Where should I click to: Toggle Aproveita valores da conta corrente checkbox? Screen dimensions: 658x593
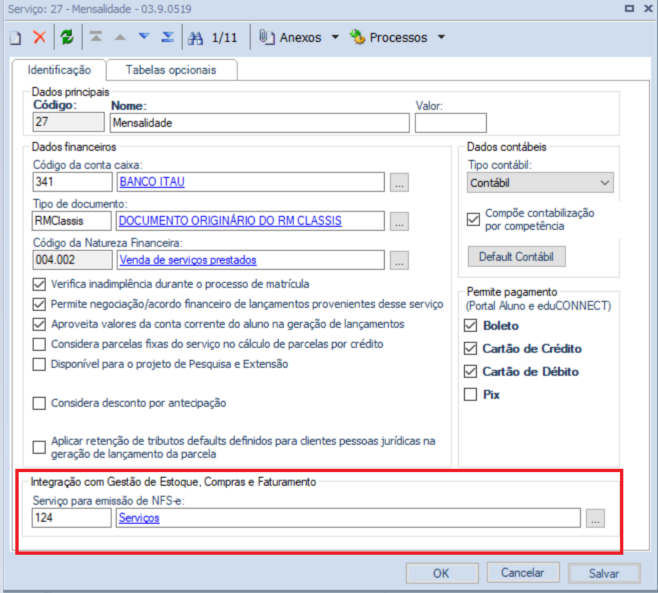pyautogui.click(x=39, y=324)
